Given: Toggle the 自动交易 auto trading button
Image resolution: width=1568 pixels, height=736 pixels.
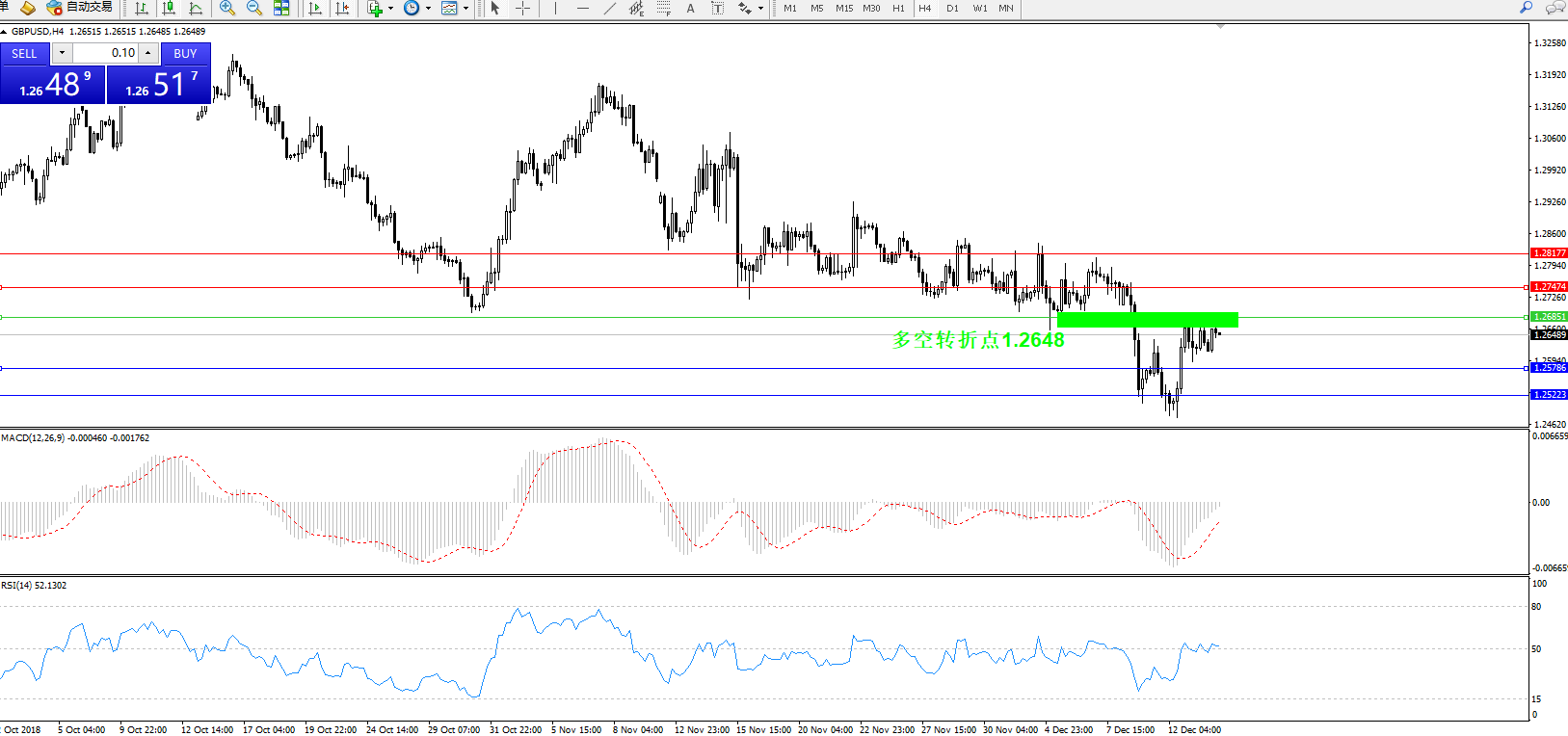Looking at the screenshot, I should tap(80, 8).
